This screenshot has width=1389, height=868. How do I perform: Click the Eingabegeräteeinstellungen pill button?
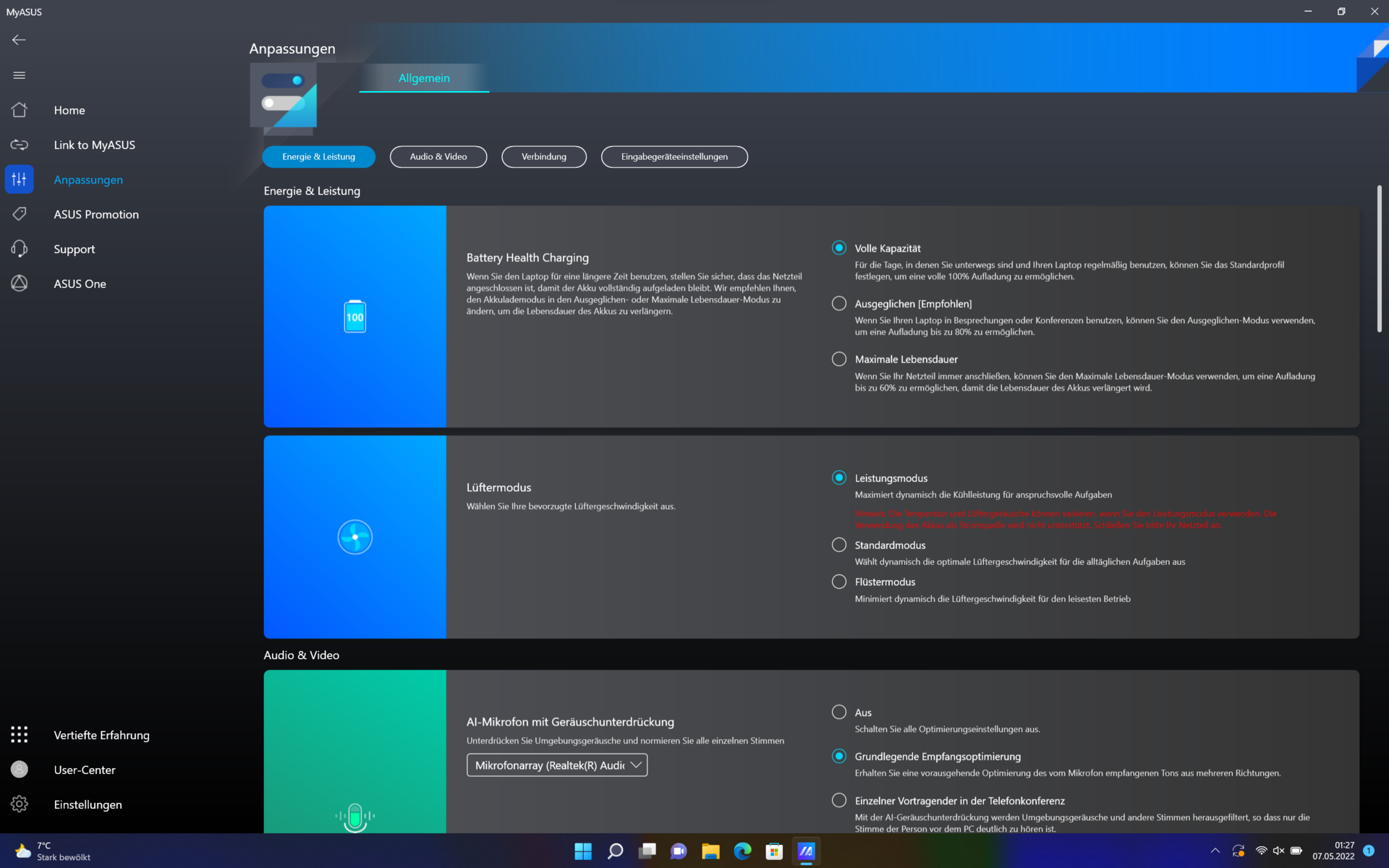(x=674, y=157)
